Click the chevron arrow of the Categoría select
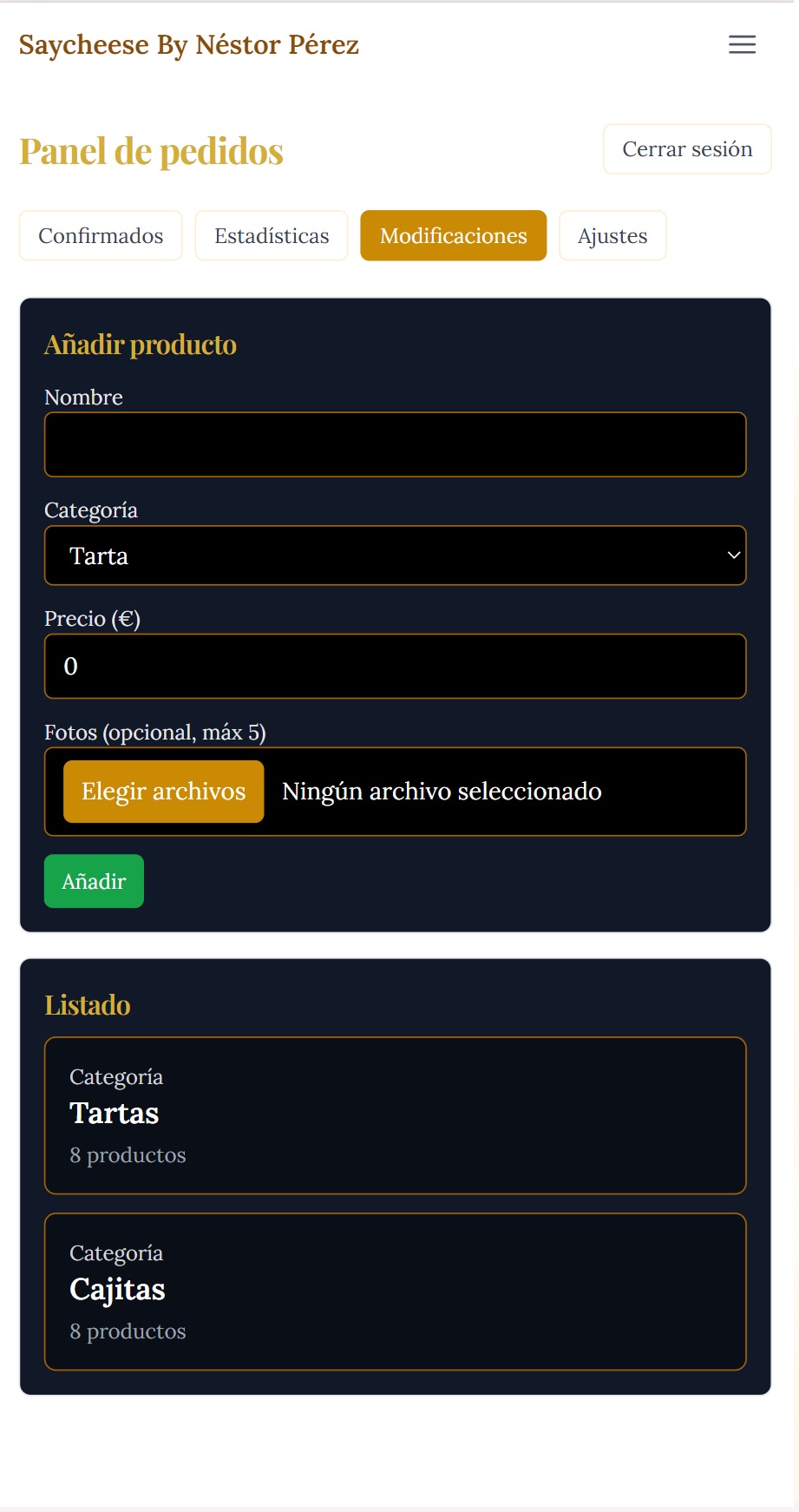The width and height of the screenshot is (799, 1512). click(x=733, y=555)
